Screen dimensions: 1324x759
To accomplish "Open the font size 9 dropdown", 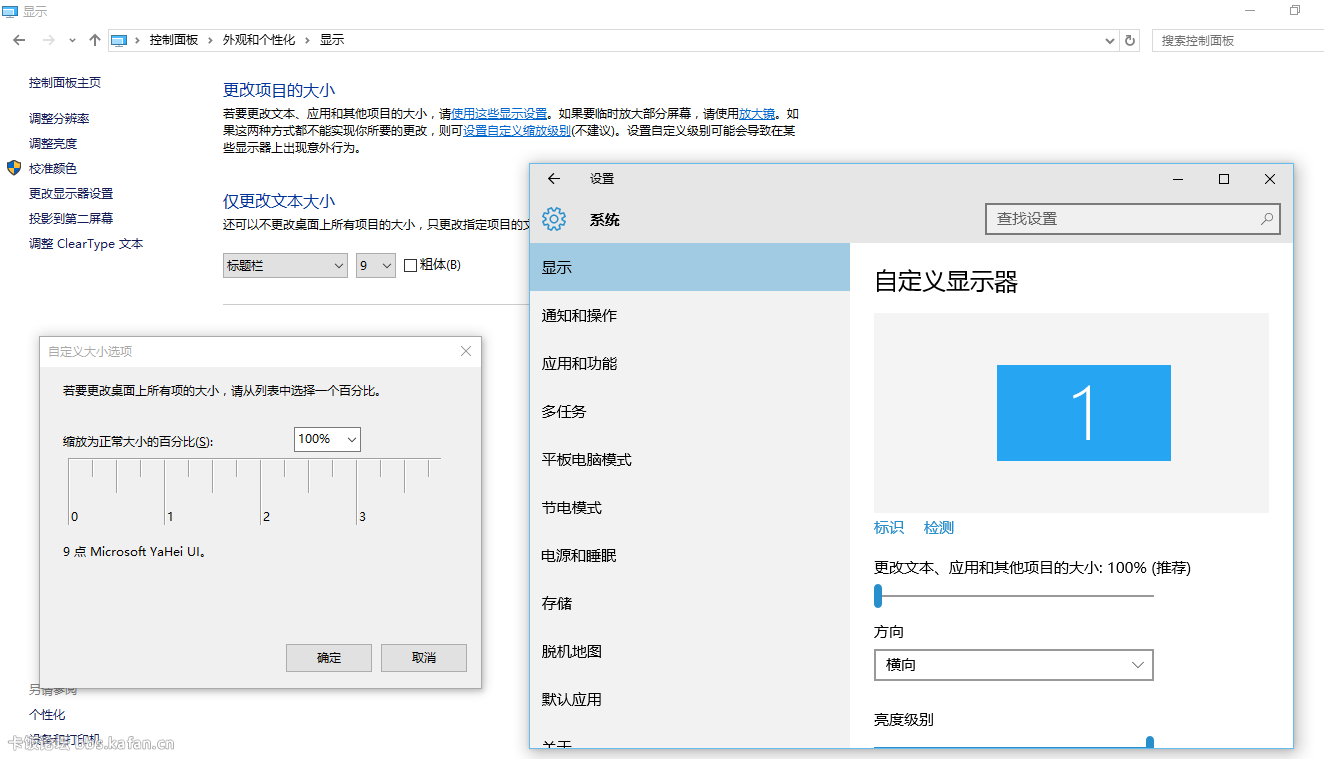I will click(376, 265).
